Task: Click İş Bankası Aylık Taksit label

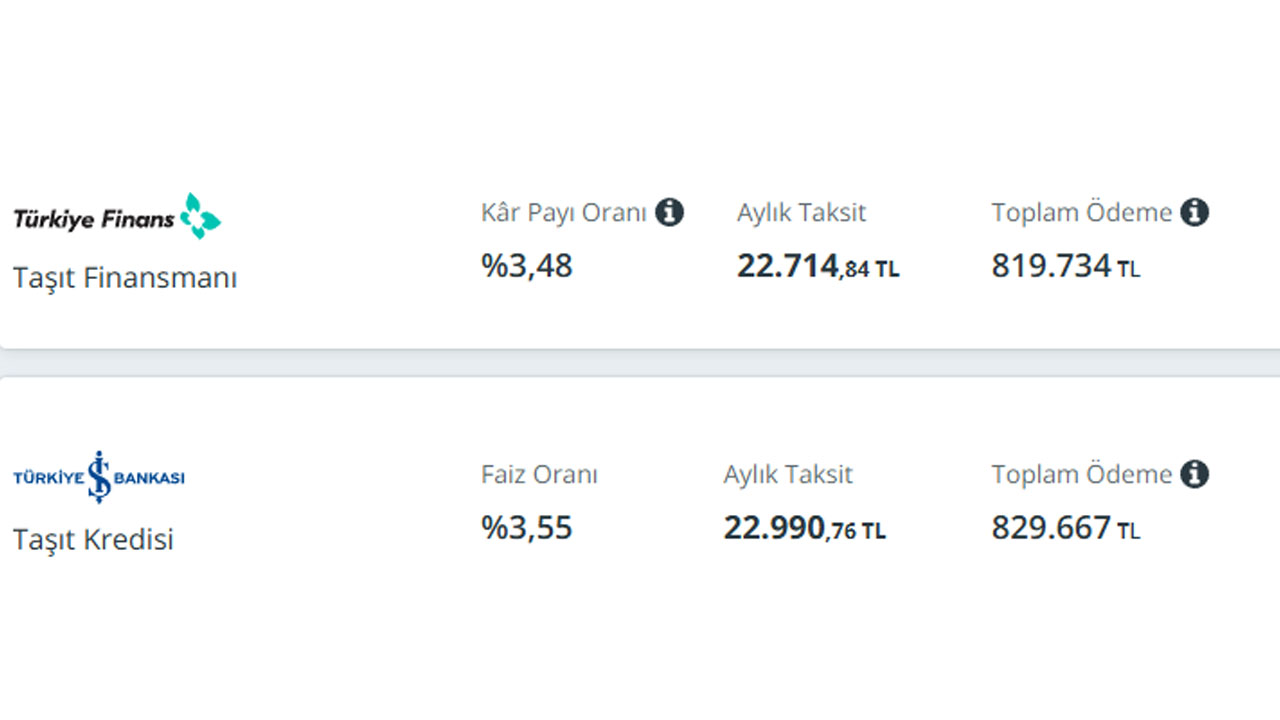Action: [788, 474]
